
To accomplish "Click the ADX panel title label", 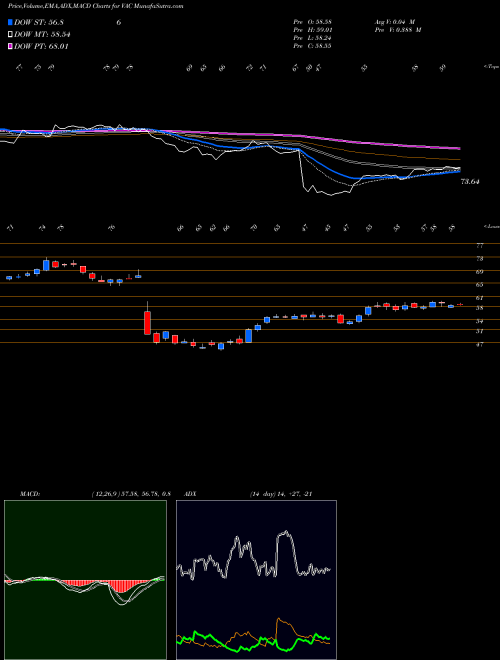I will pos(191,494).
